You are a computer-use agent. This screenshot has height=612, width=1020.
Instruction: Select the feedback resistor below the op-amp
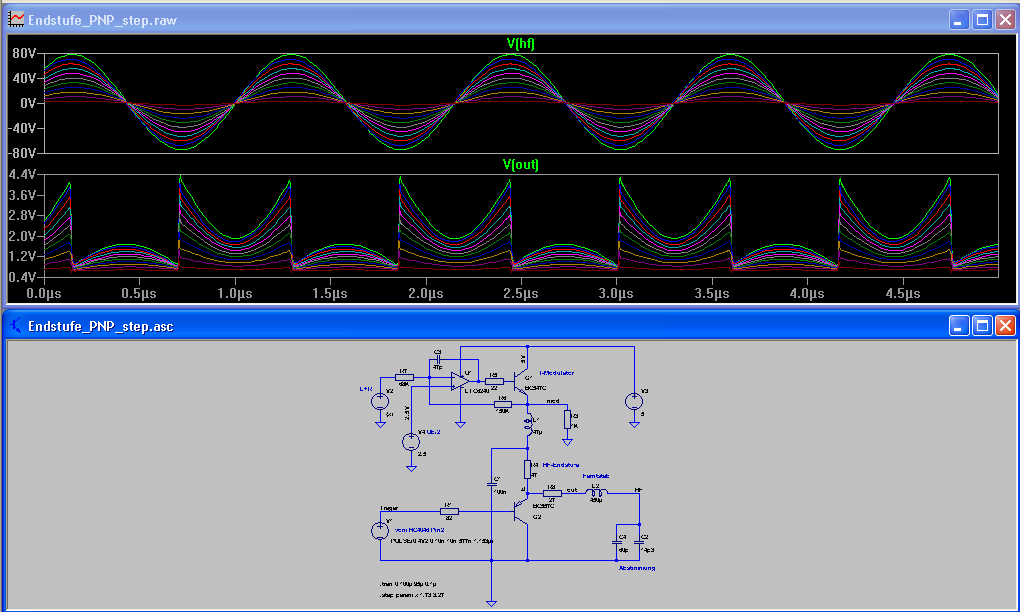(x=503, y=405)
